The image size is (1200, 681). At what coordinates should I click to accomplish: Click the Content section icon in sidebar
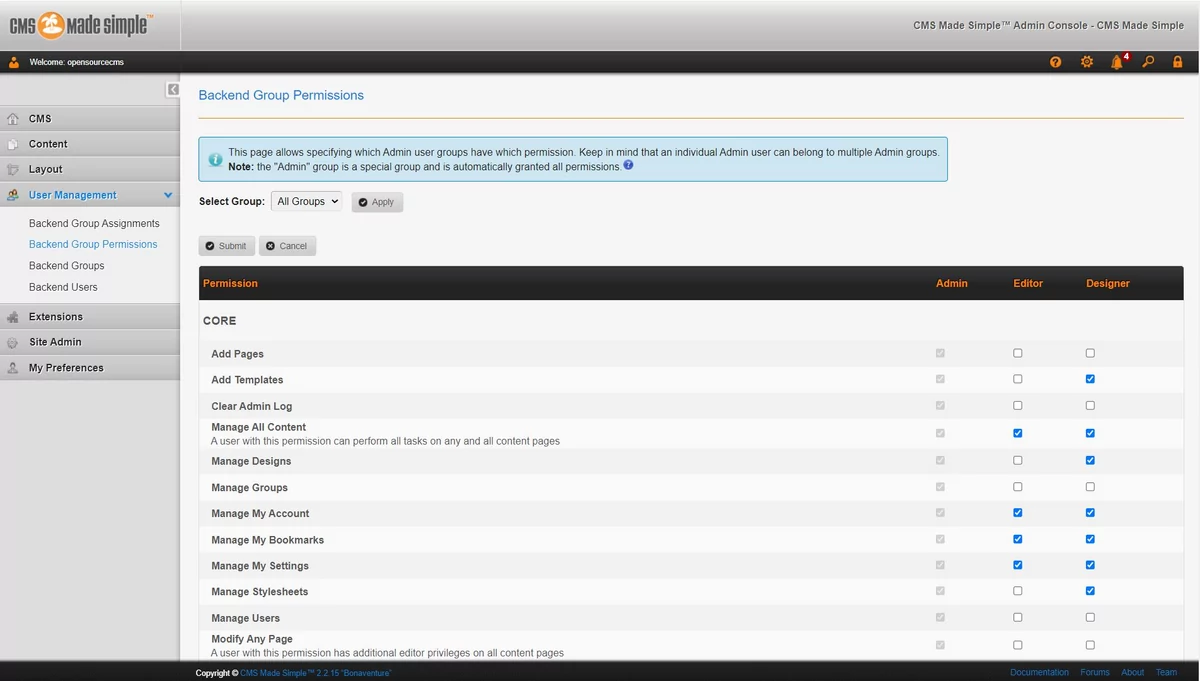pyautogui.click(x=13, y=144)
